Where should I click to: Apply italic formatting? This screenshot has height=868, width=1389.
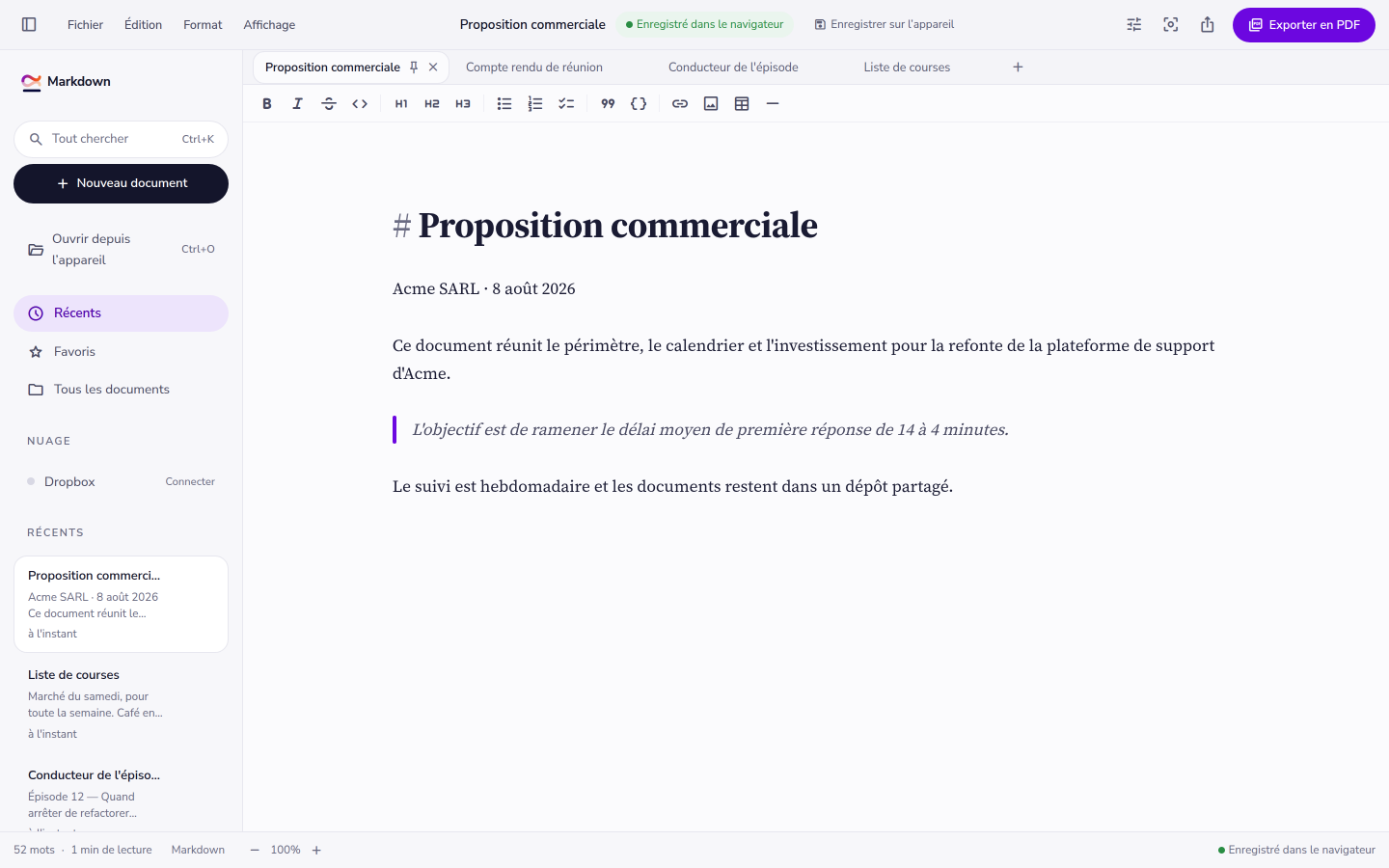pos(298,104)
